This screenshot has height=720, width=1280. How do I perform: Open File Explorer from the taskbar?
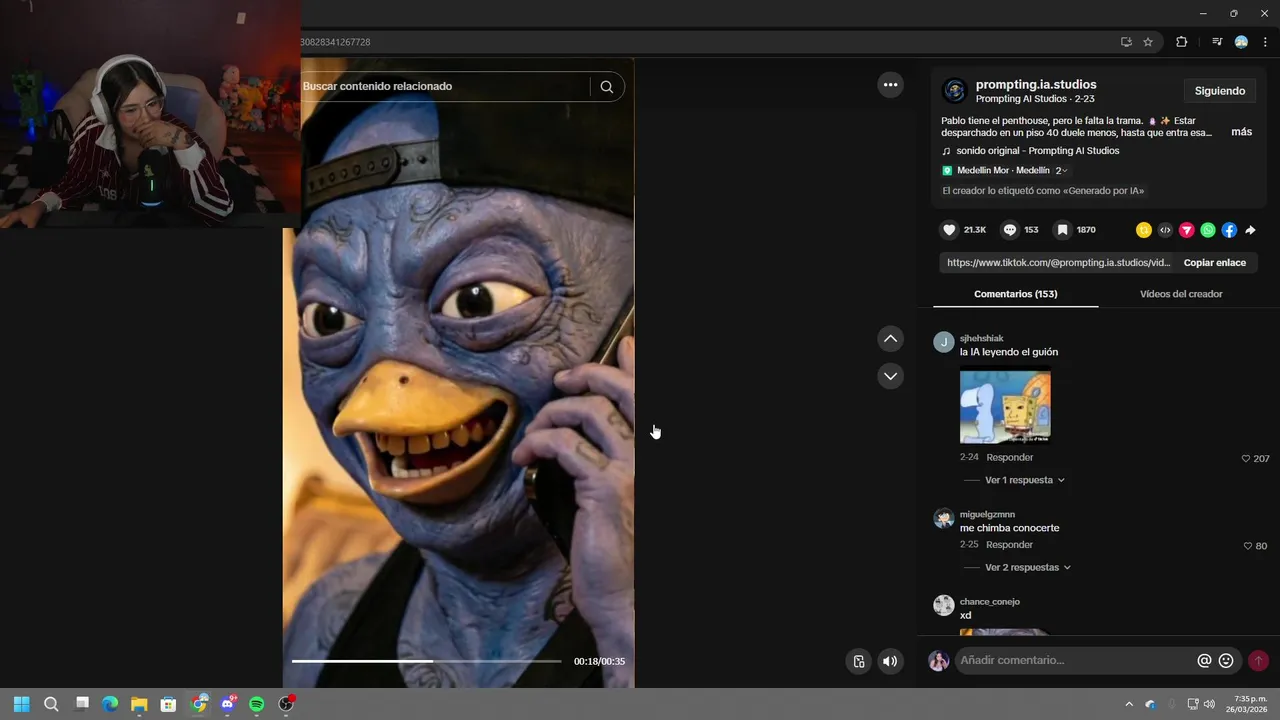click(139, 704)
